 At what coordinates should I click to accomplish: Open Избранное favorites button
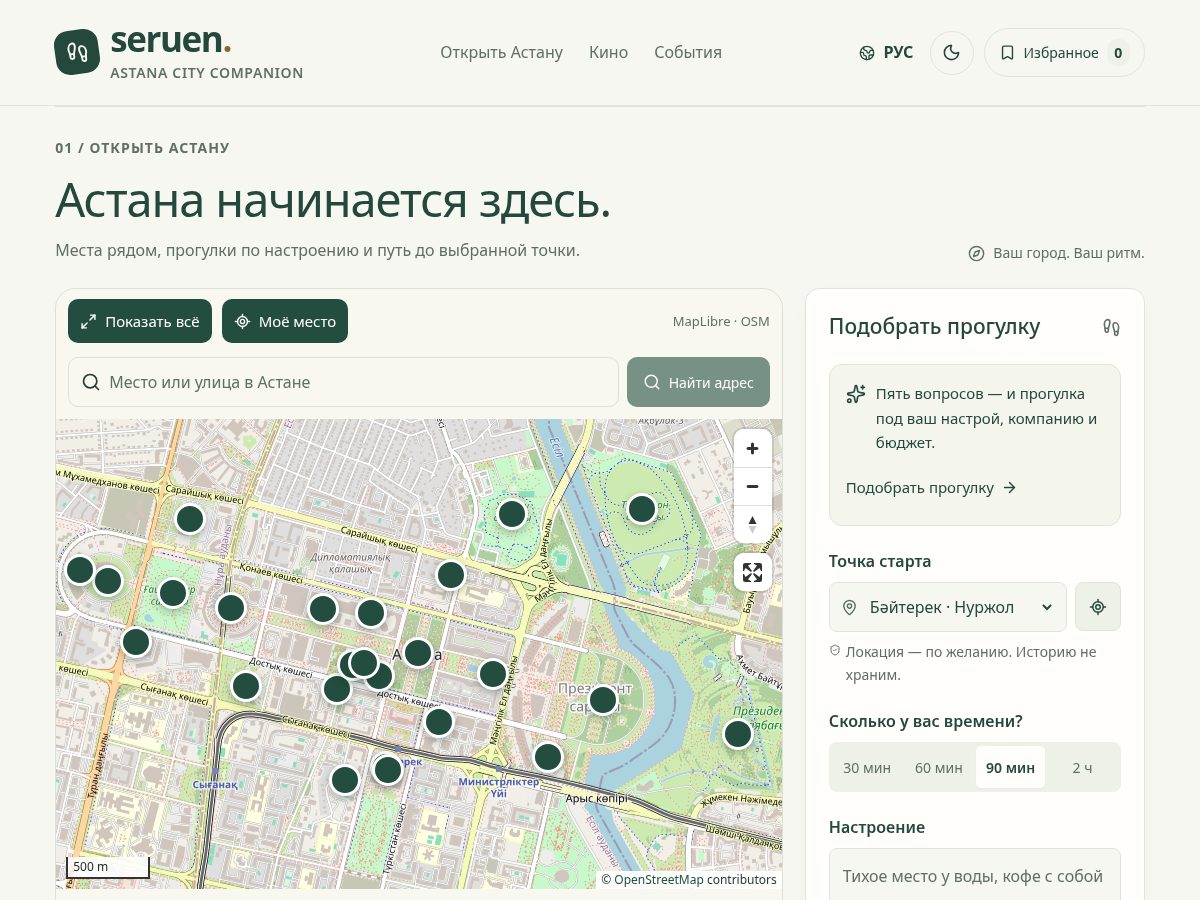pyautogui.click(x=1064, y=53)
